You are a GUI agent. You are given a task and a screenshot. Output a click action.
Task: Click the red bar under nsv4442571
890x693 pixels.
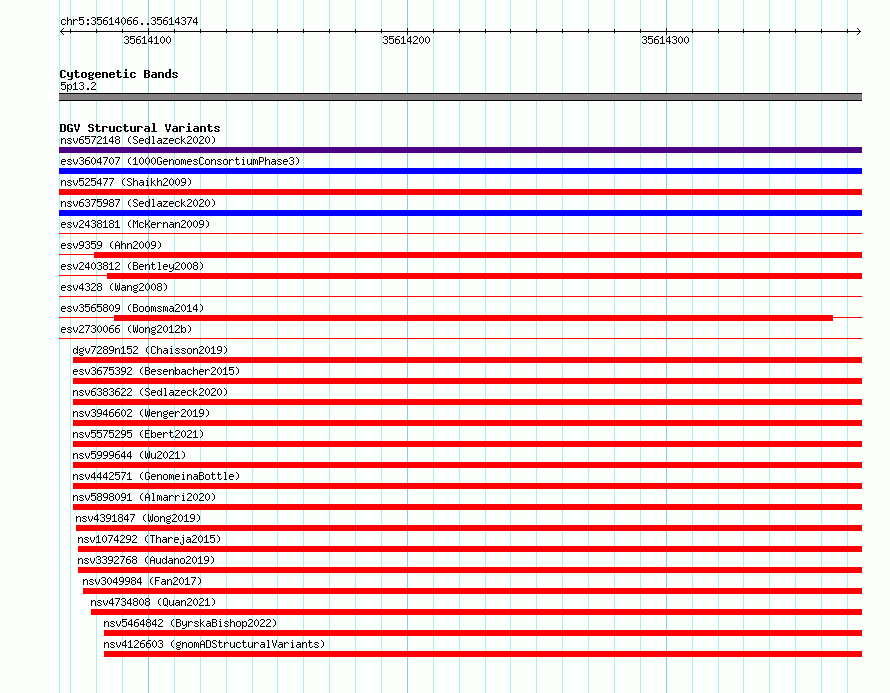[x=467, y=486]
